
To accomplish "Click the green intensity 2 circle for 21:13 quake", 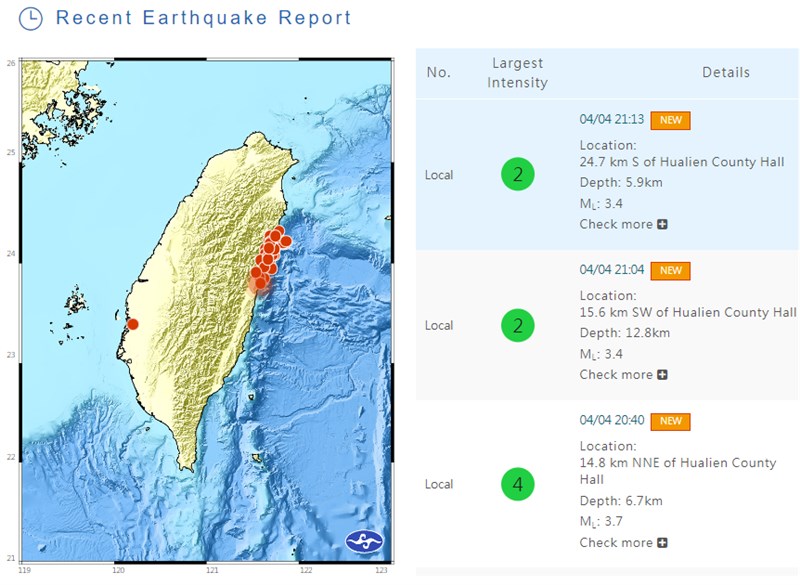I will tap(517, 174).
